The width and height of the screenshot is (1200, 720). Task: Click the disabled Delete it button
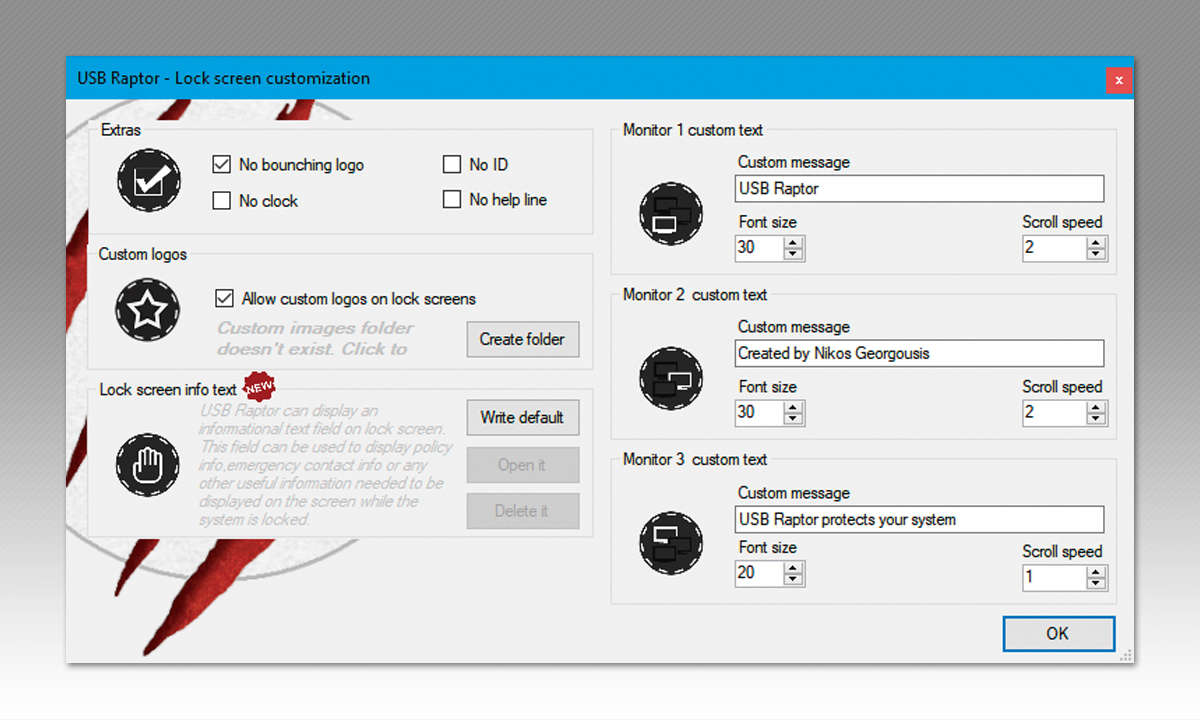coord(522,511)
